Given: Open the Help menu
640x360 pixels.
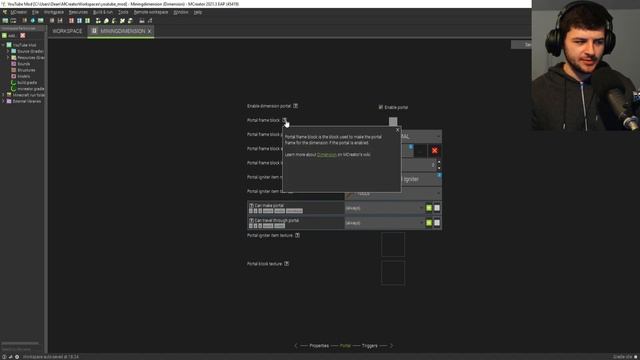Looking at the screenshot, I should pos(198,12).
